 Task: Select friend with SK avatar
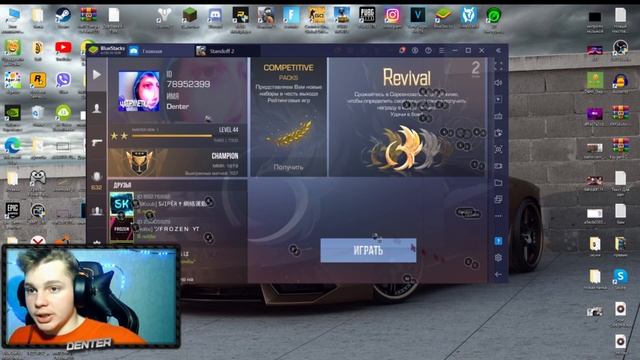pos(121,204)
